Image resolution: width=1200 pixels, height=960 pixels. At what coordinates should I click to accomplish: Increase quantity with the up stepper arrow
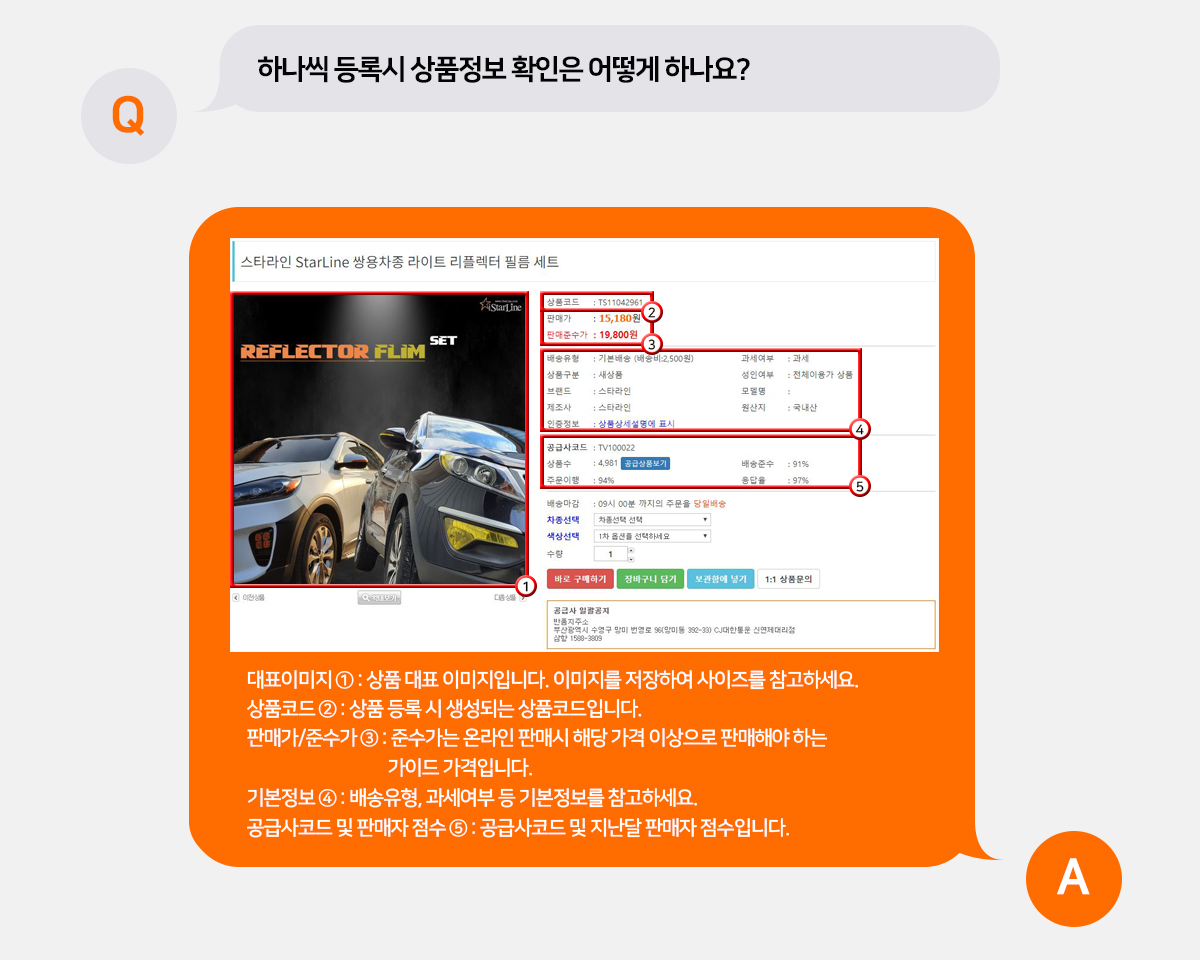631,550
